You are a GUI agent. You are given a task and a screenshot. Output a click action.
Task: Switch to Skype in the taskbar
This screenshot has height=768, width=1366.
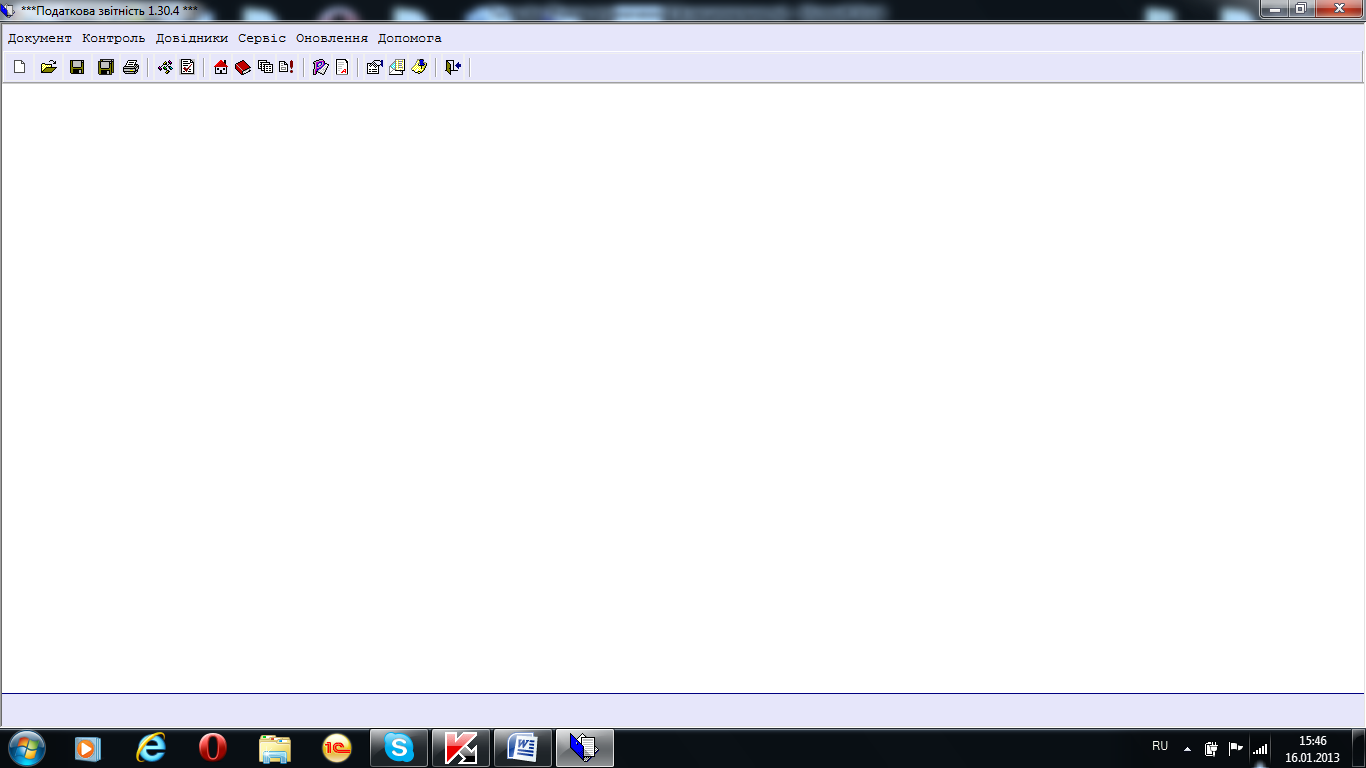(x=399, y=748)
